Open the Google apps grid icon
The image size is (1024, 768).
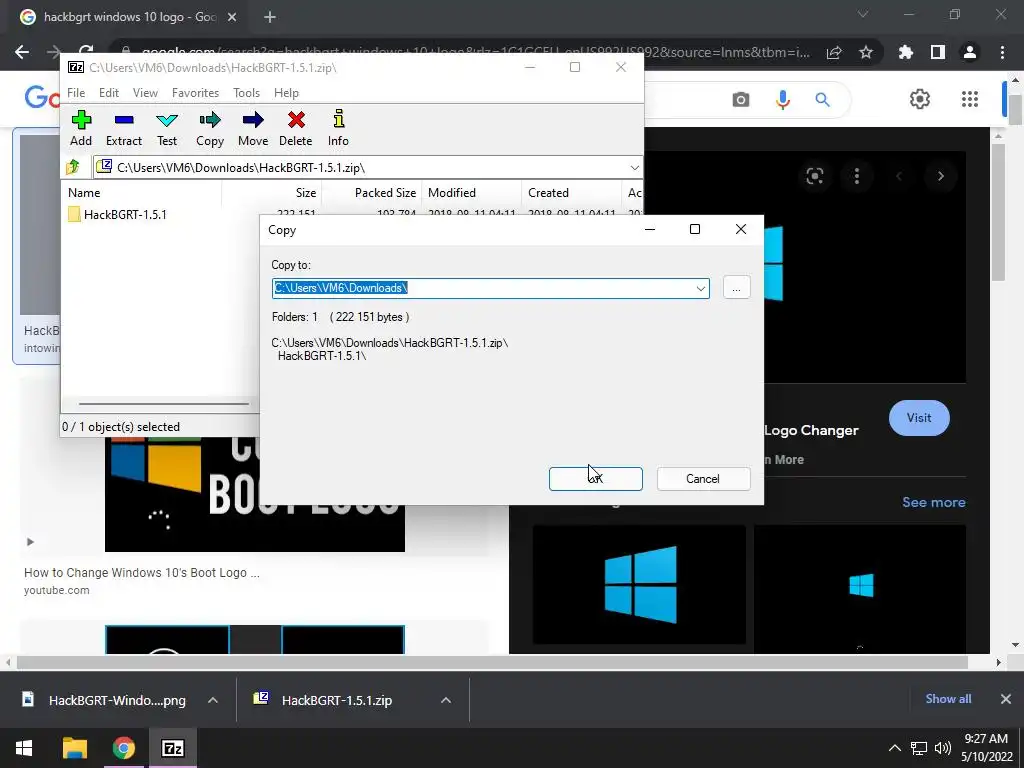pyautogui.click(x=970, y=99)
